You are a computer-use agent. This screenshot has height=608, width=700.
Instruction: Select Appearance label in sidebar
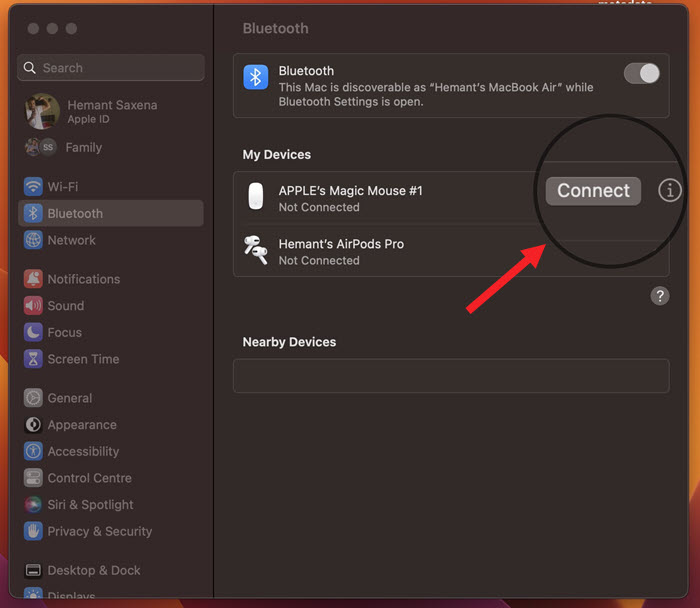point(82,425)
